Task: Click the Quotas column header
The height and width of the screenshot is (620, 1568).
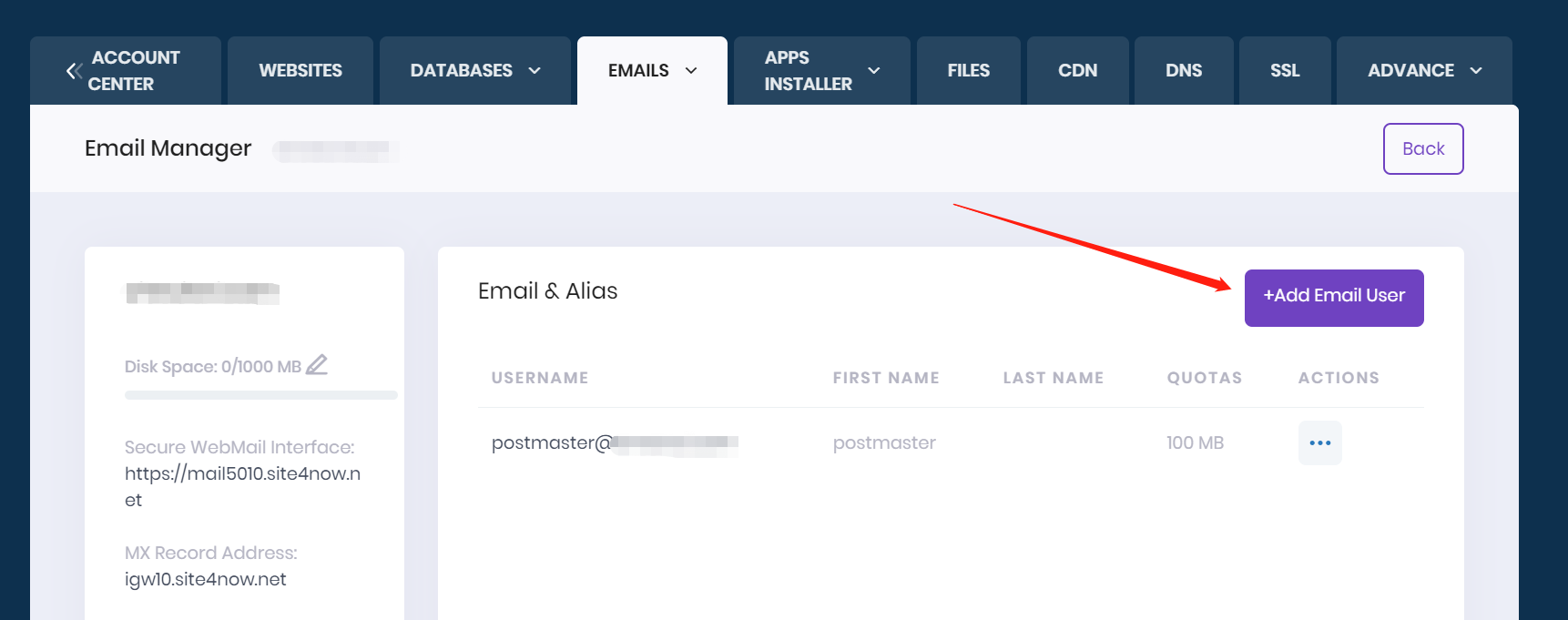Action: point(1204,378)
